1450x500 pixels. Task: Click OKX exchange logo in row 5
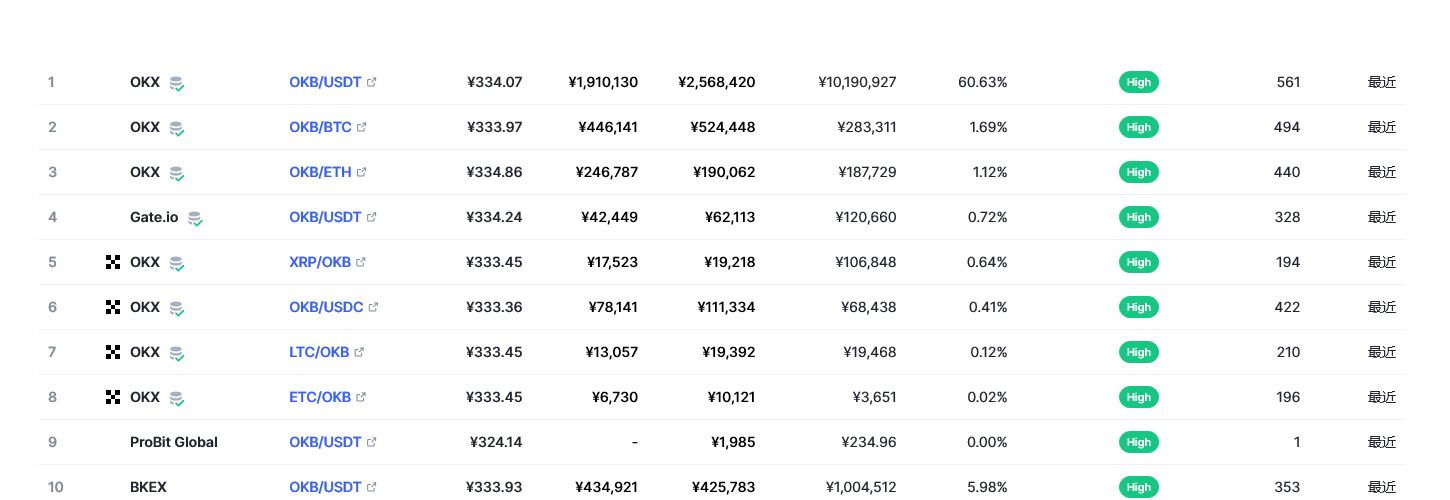113,262
